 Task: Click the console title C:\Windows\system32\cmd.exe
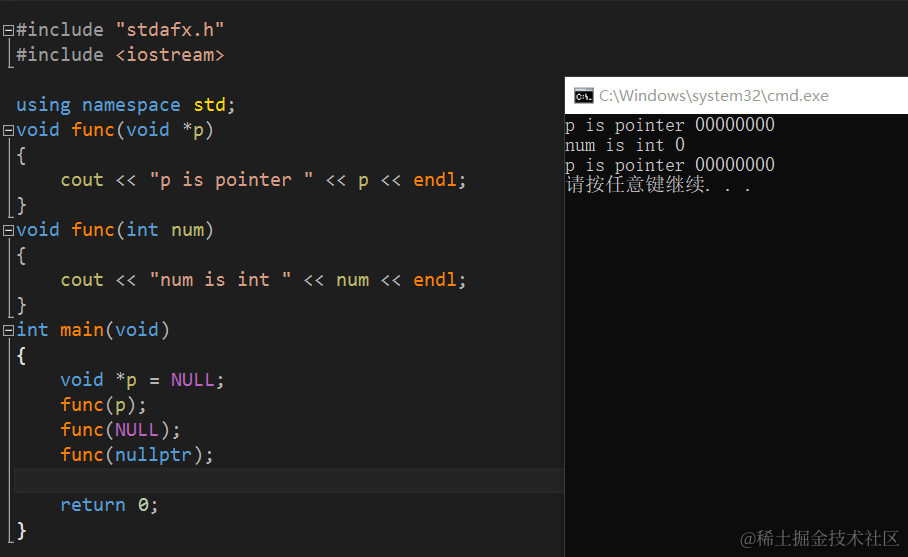(x=713, y=96)
